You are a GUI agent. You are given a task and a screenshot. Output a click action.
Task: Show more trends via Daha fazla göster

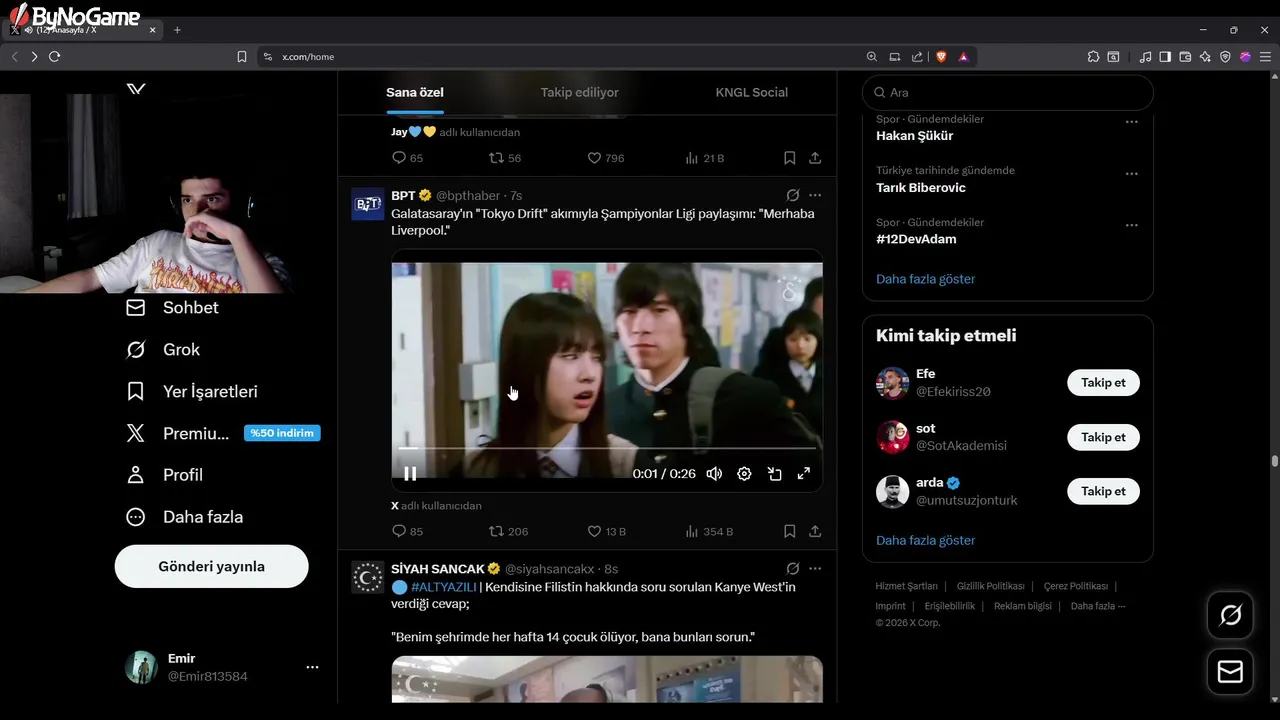point(926,279)
